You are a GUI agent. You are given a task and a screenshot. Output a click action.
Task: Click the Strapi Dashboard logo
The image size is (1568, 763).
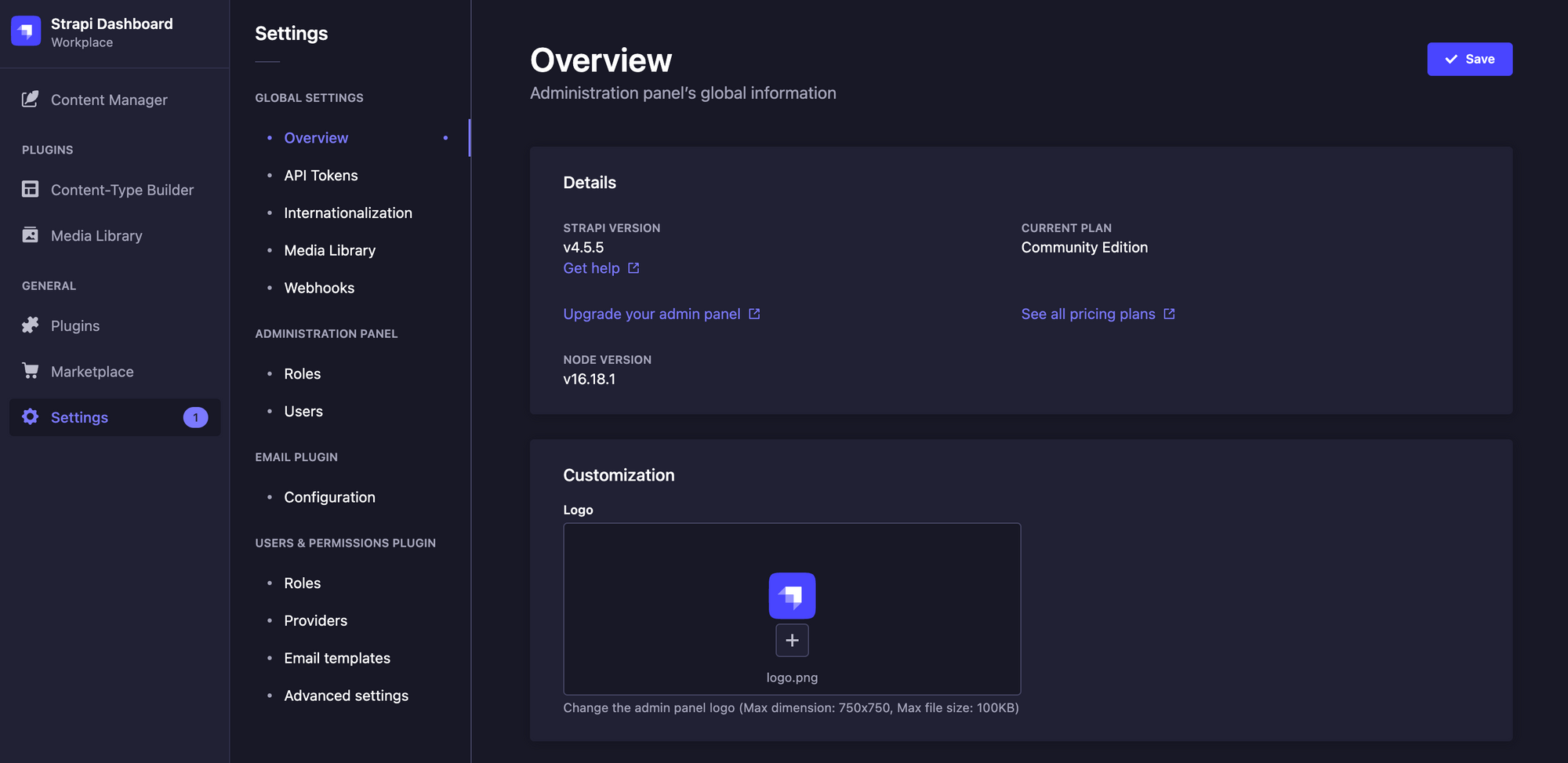click(26, 31)
